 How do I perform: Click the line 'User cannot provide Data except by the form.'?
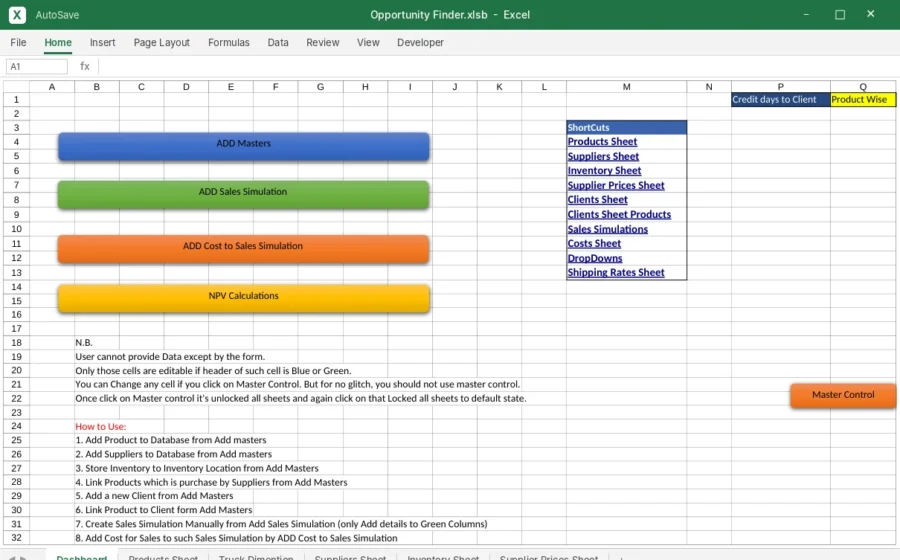tap(170, 356)
